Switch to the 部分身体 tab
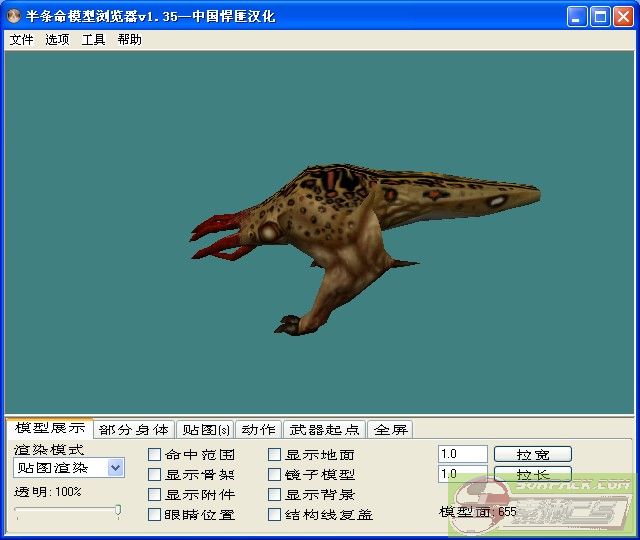Image resolution: width=640 pixels, height=540 pixels. click(134, 430)
